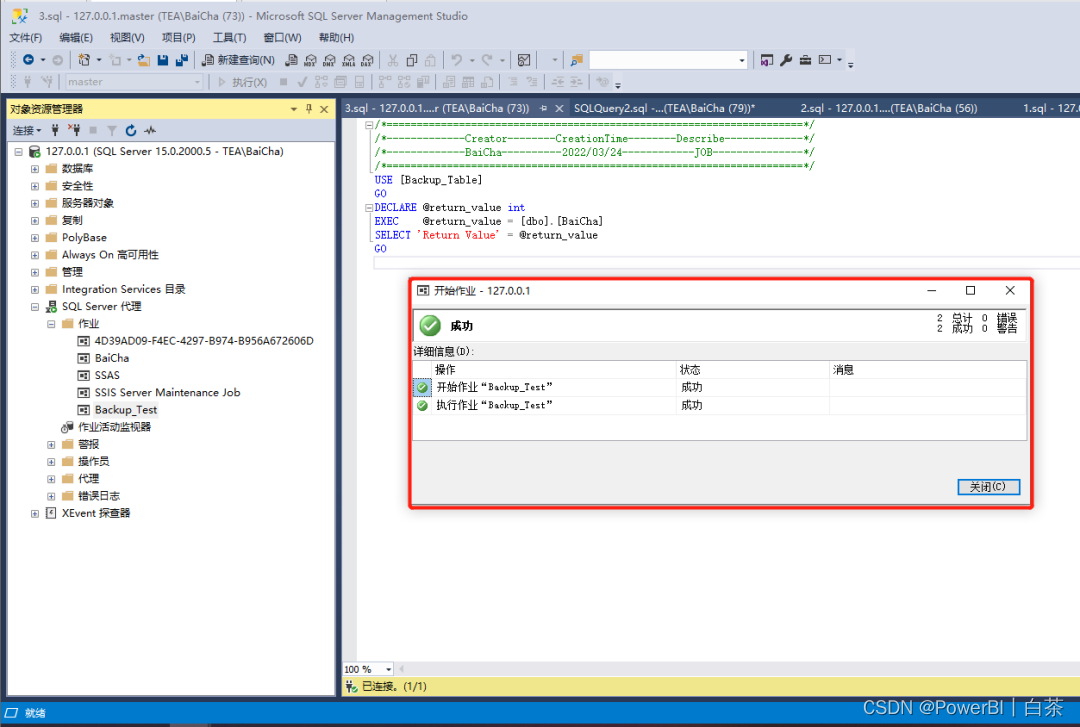Image resolution: width=1080 pixels, height=727 pixels.
Task: Click the New Query toolbar button
Action: [238, 61]
